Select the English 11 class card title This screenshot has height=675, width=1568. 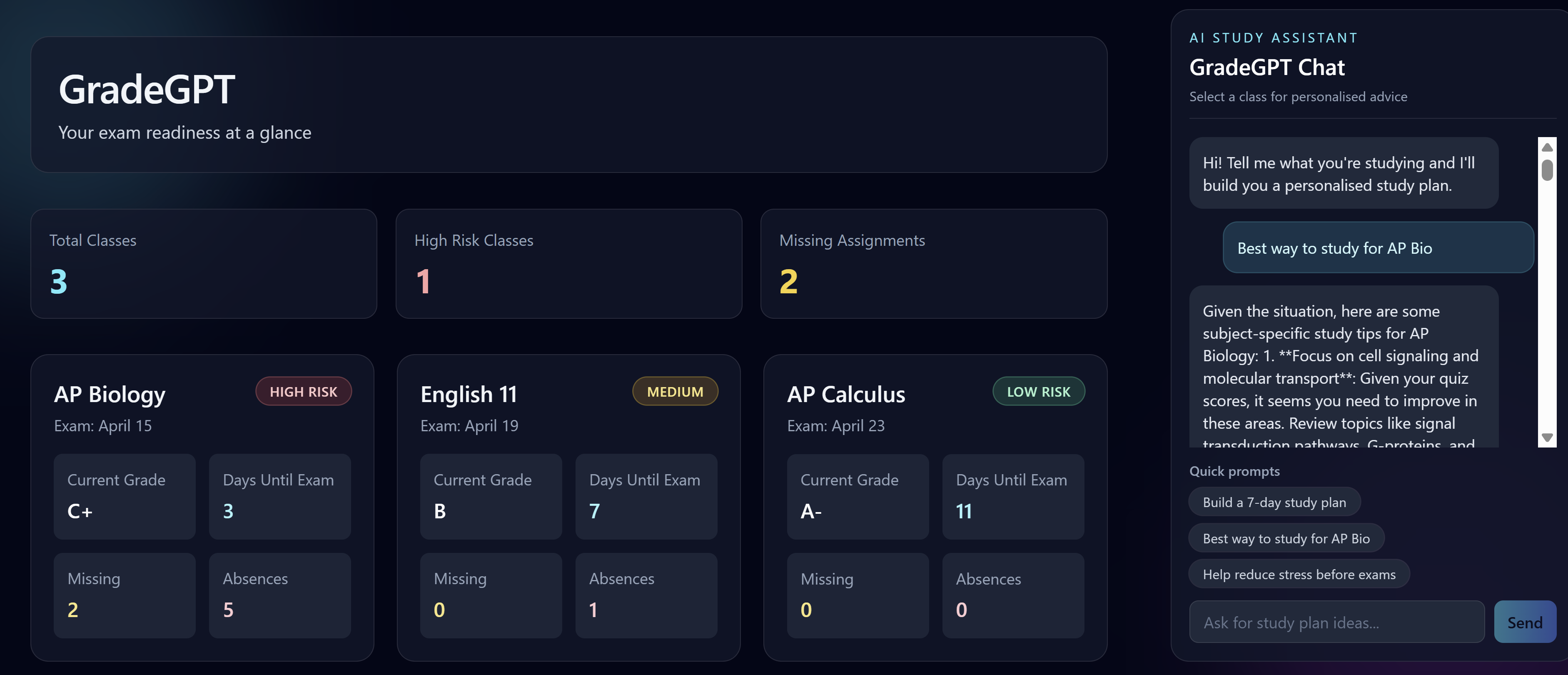pyautogui.click(x=469, y=394)
